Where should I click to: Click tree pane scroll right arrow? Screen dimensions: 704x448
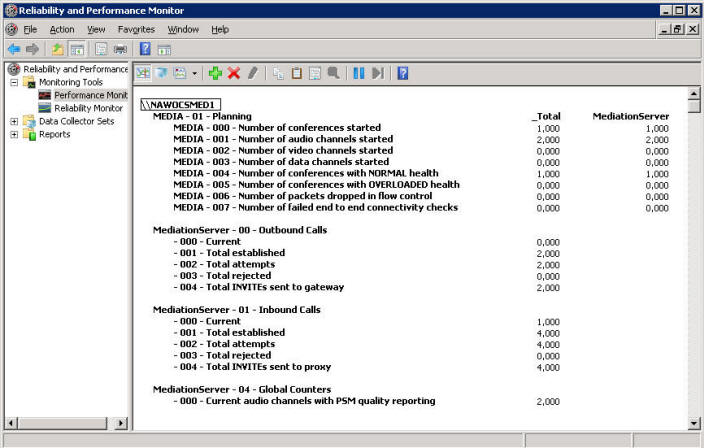121,423
